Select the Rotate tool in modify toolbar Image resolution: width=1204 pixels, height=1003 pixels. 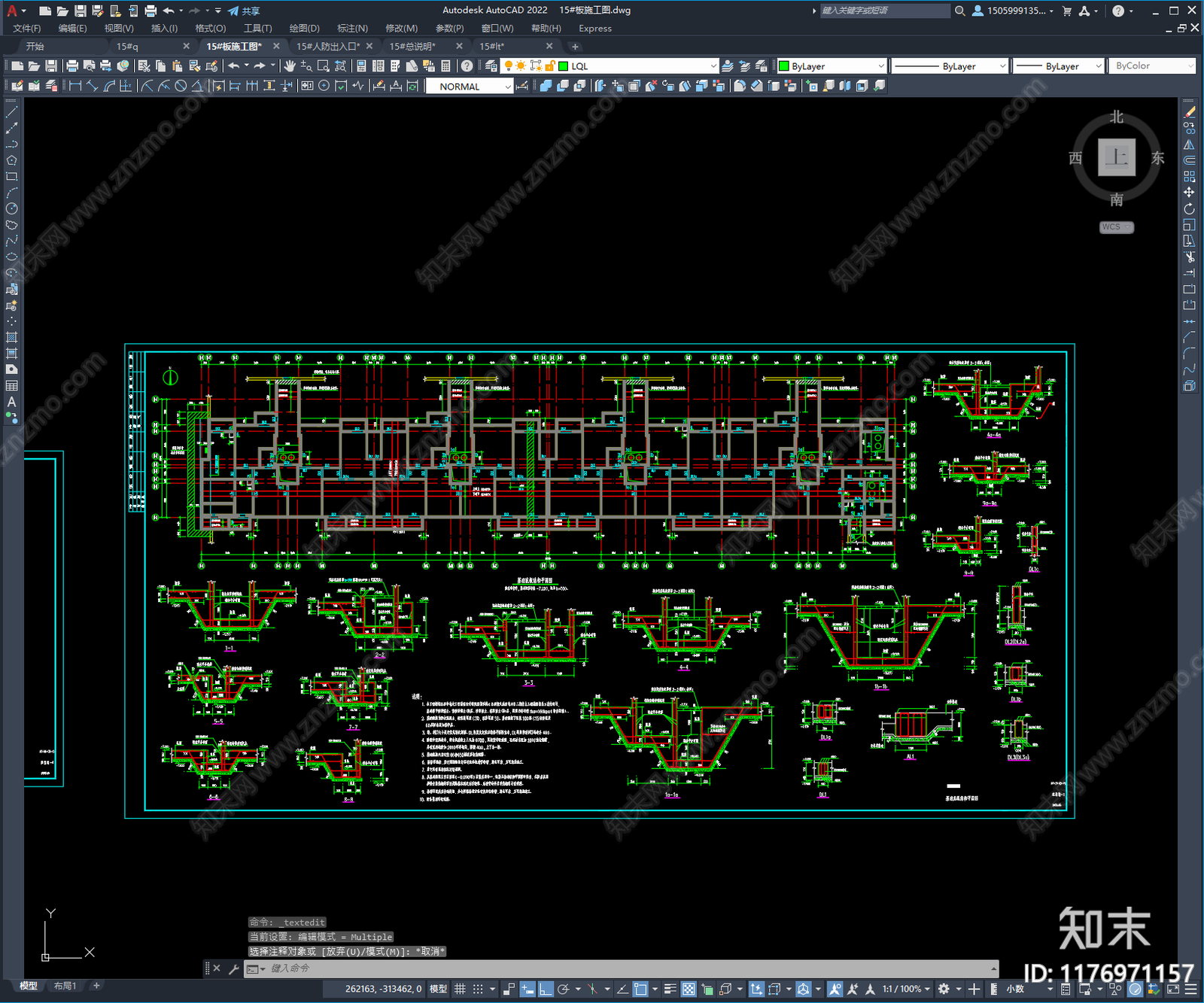click(1189, 209)
